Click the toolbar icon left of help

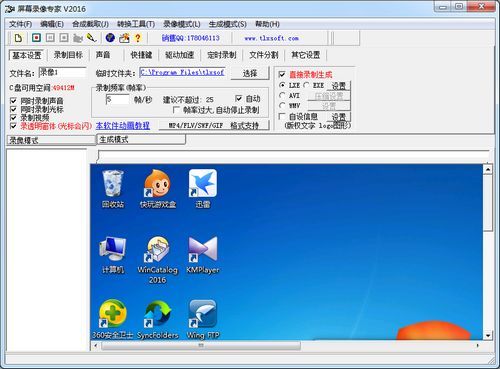124,38
